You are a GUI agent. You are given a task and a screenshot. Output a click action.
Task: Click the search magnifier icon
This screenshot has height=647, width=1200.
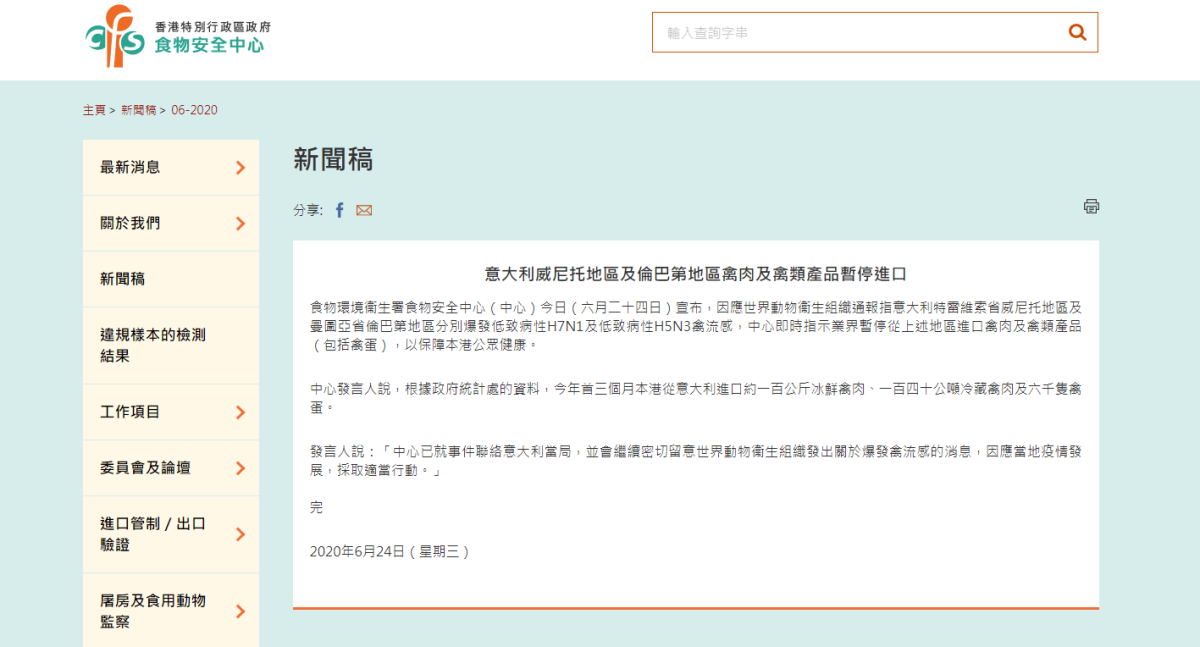pos(1077,32)
